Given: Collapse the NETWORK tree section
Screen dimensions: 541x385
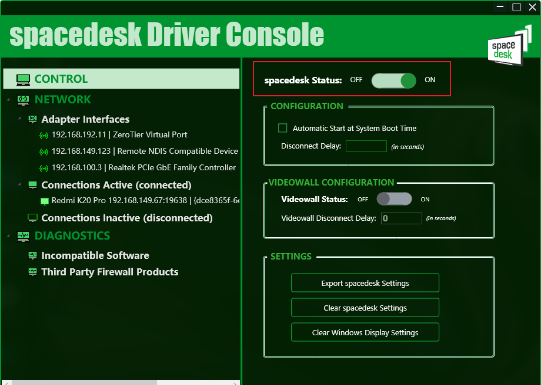Looking at the screenshot, I should pyautogui.click(x=9, y=100).
